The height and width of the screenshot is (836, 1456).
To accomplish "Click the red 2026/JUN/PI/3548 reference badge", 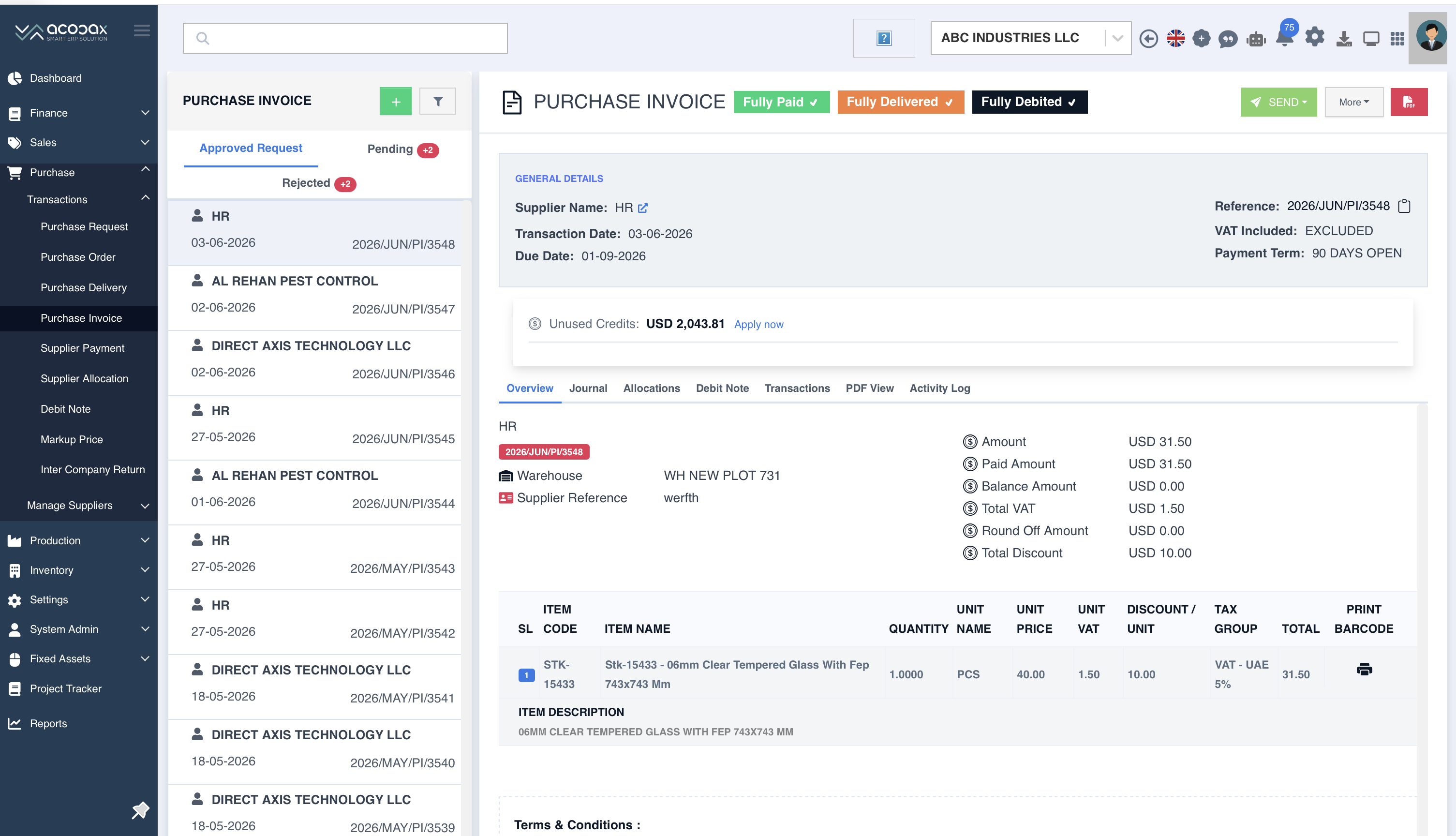I will coord(544,452).
